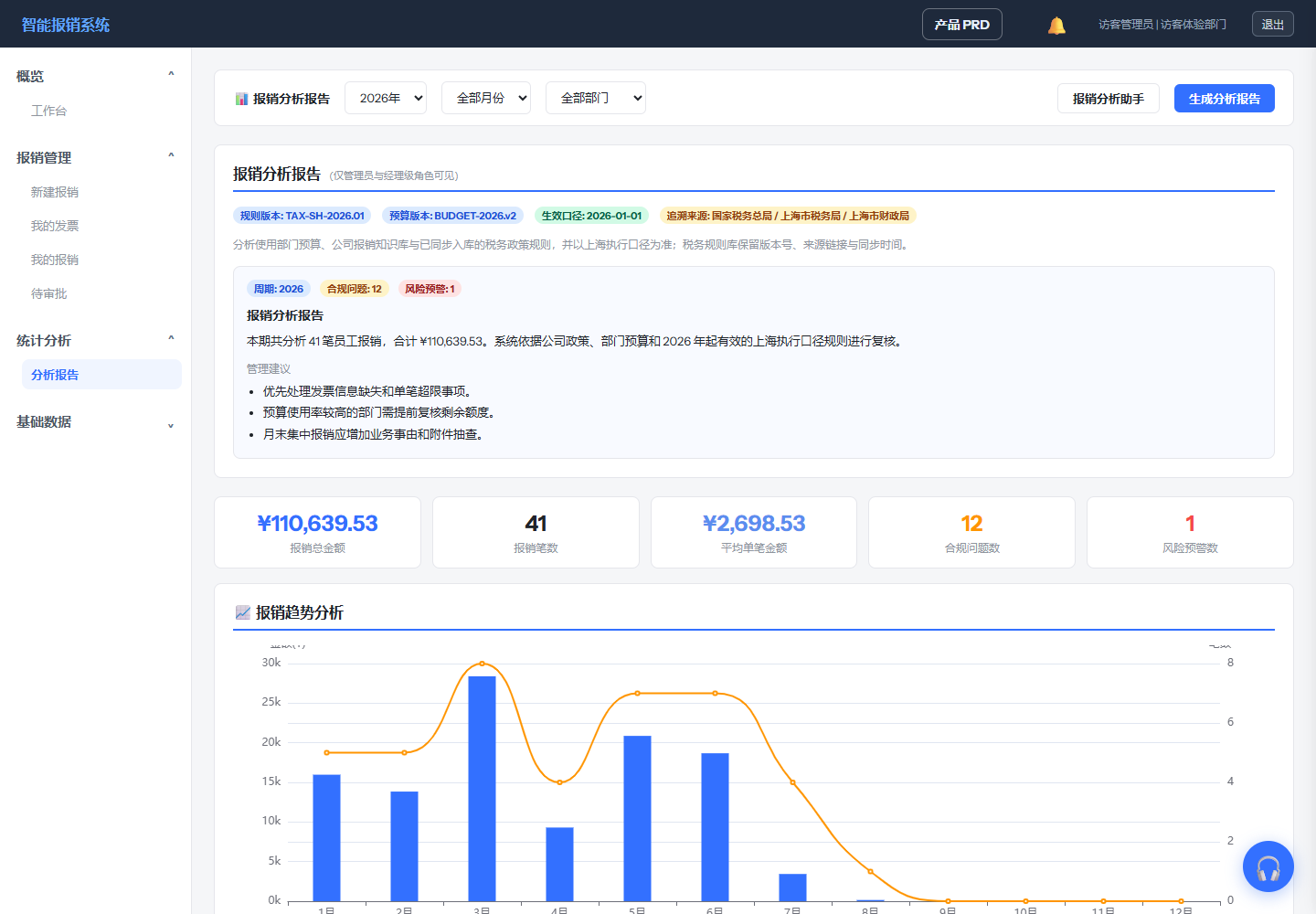Image resolution: width=1316 pixels, height=914 pixels.
Task: Click the 退出 logout button
Action: [1273, 25]
